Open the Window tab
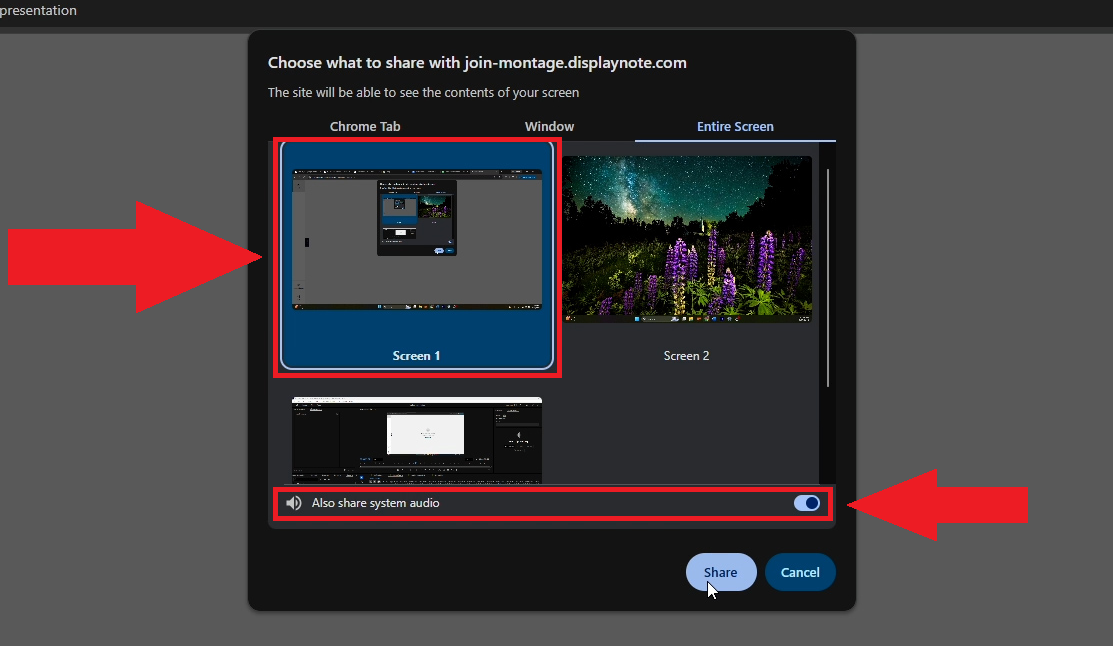 [549, 127]
